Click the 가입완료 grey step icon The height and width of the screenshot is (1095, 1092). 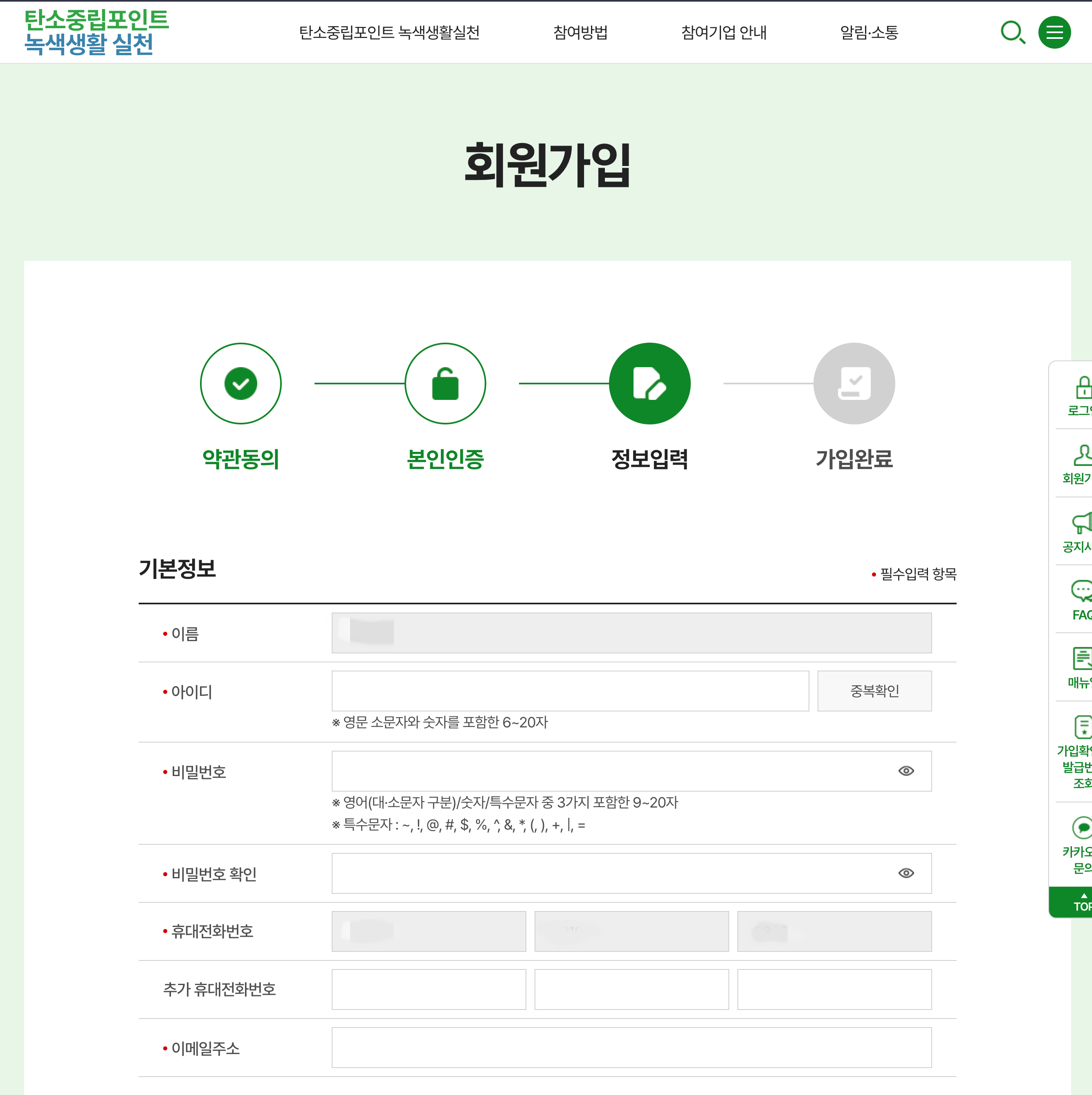click(x=854, y=384)
